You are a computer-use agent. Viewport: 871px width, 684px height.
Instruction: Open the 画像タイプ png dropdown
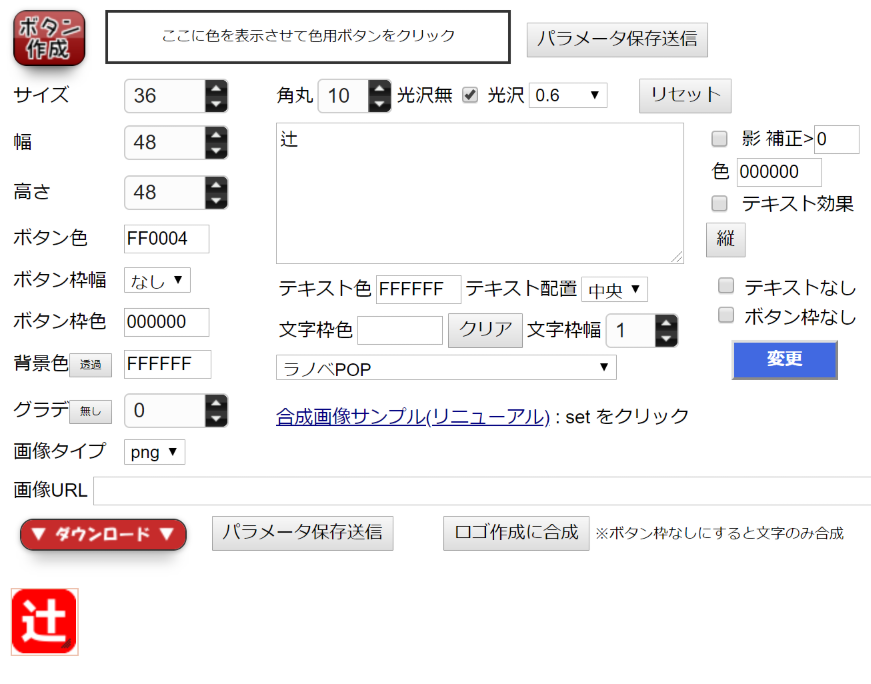point(154,452)
